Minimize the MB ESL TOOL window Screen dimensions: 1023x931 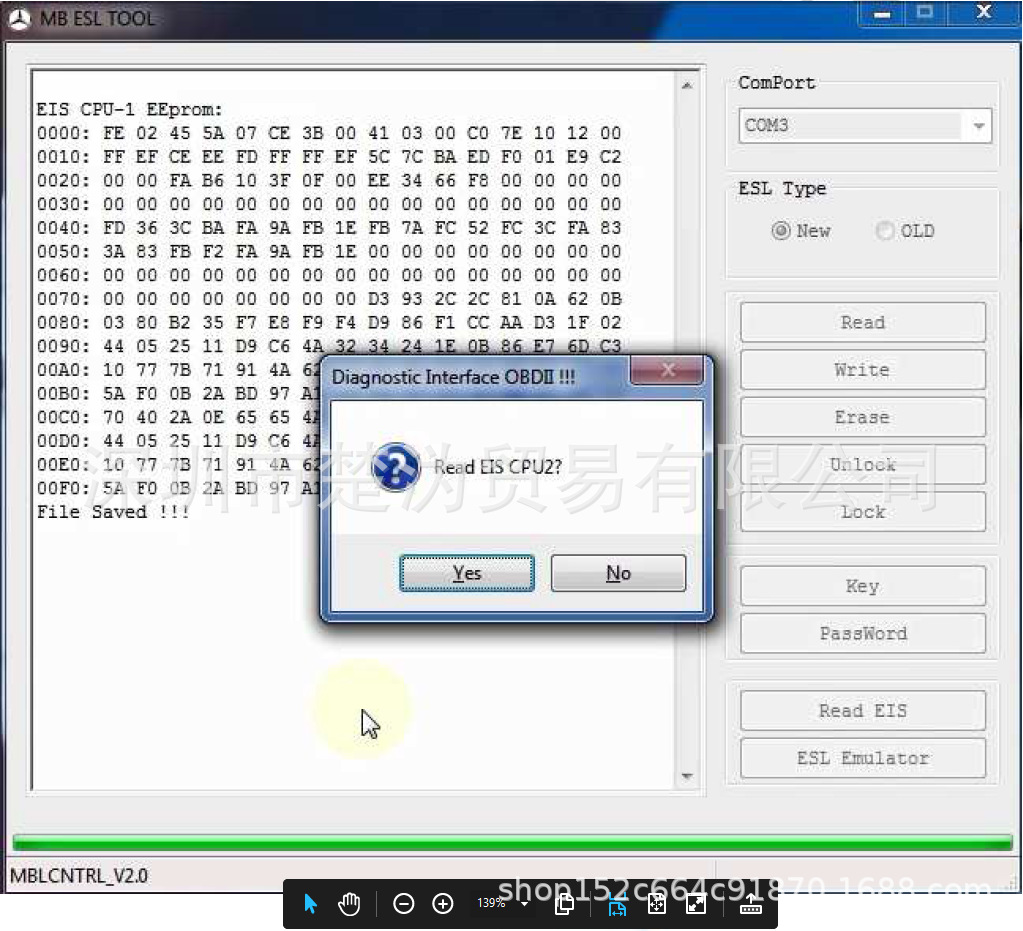click(882, 14)
